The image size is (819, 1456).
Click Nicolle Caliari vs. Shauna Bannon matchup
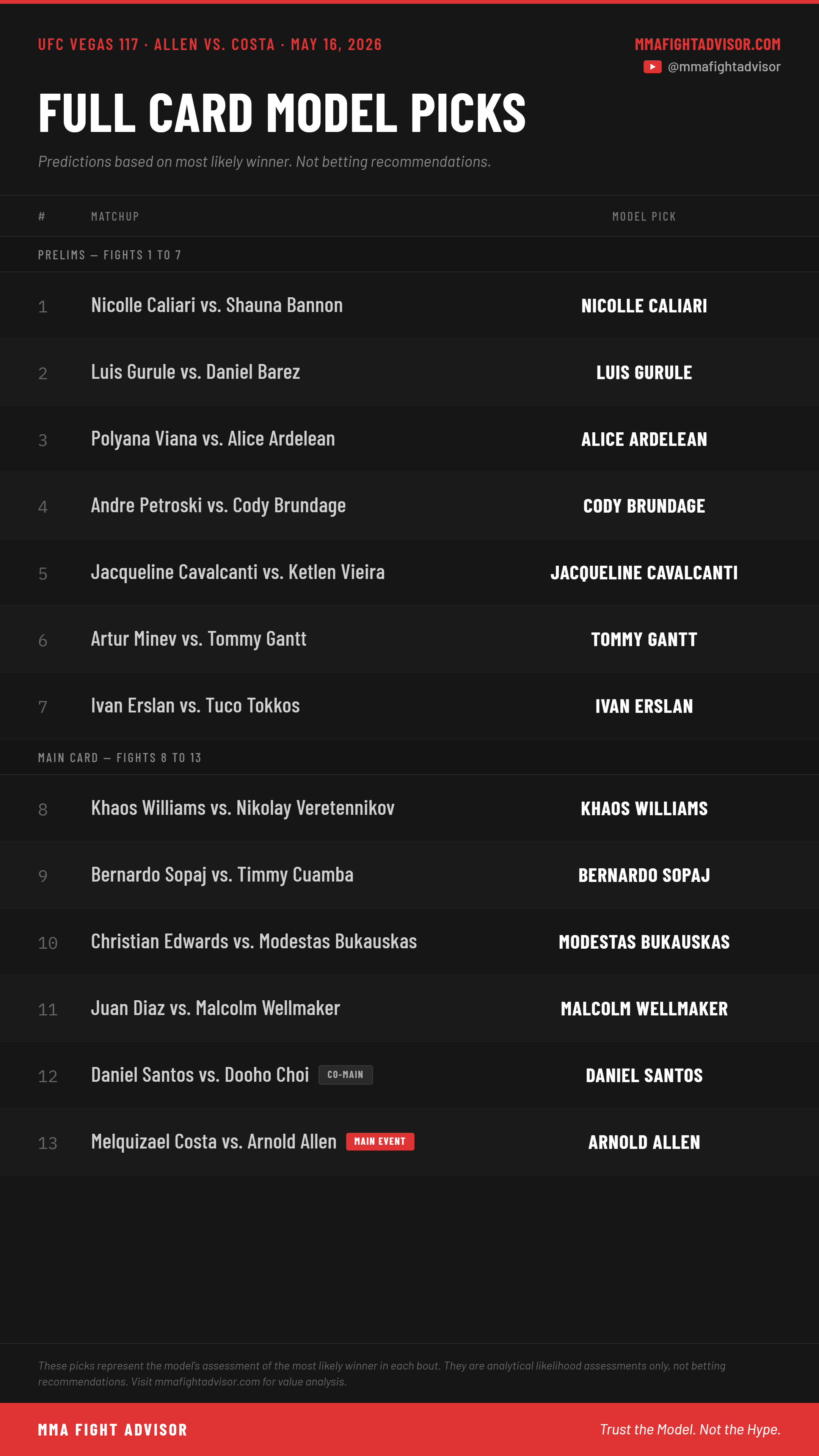pos(217,305)
